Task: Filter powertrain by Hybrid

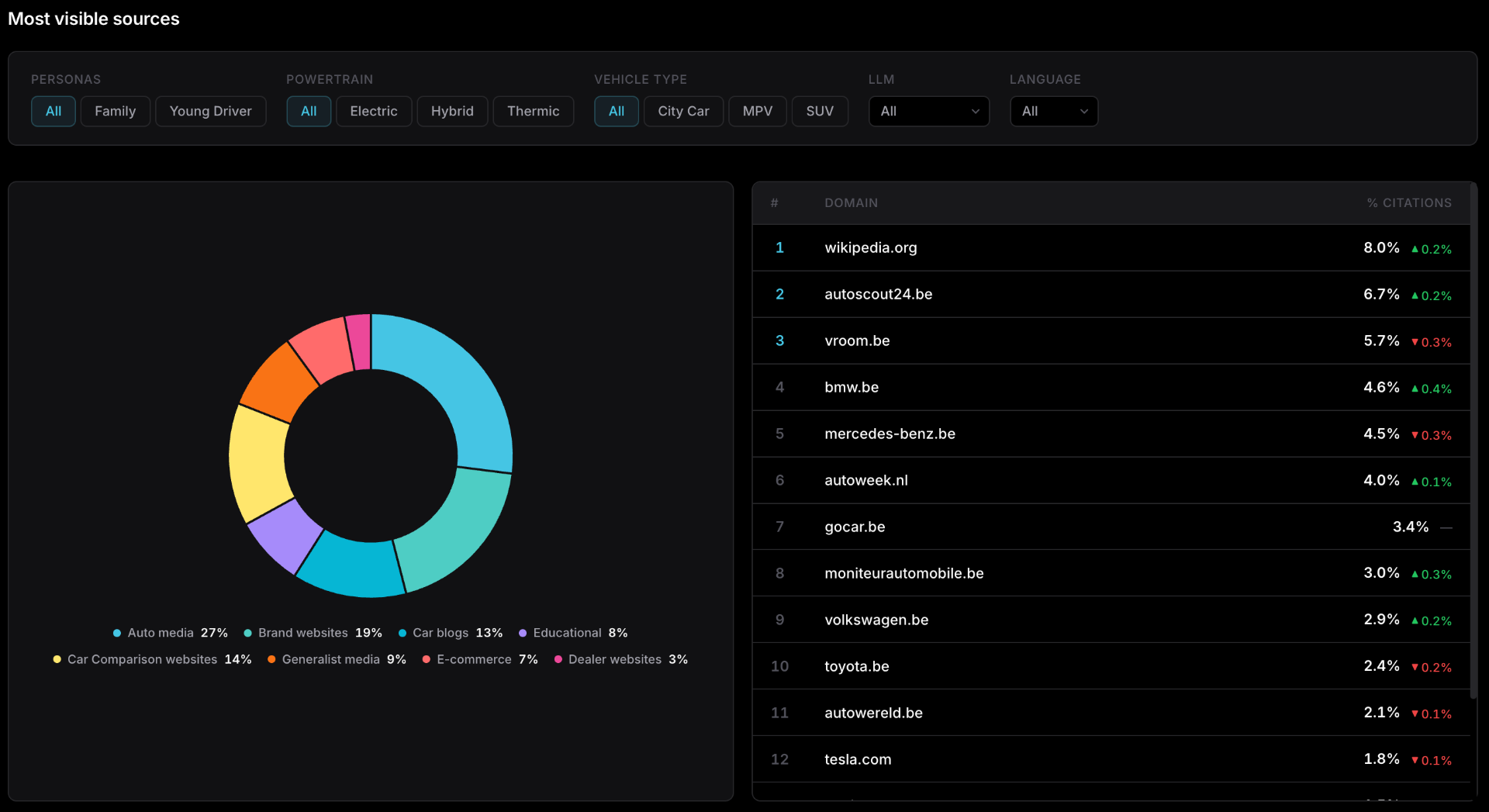Action: (x=452, y=111)
